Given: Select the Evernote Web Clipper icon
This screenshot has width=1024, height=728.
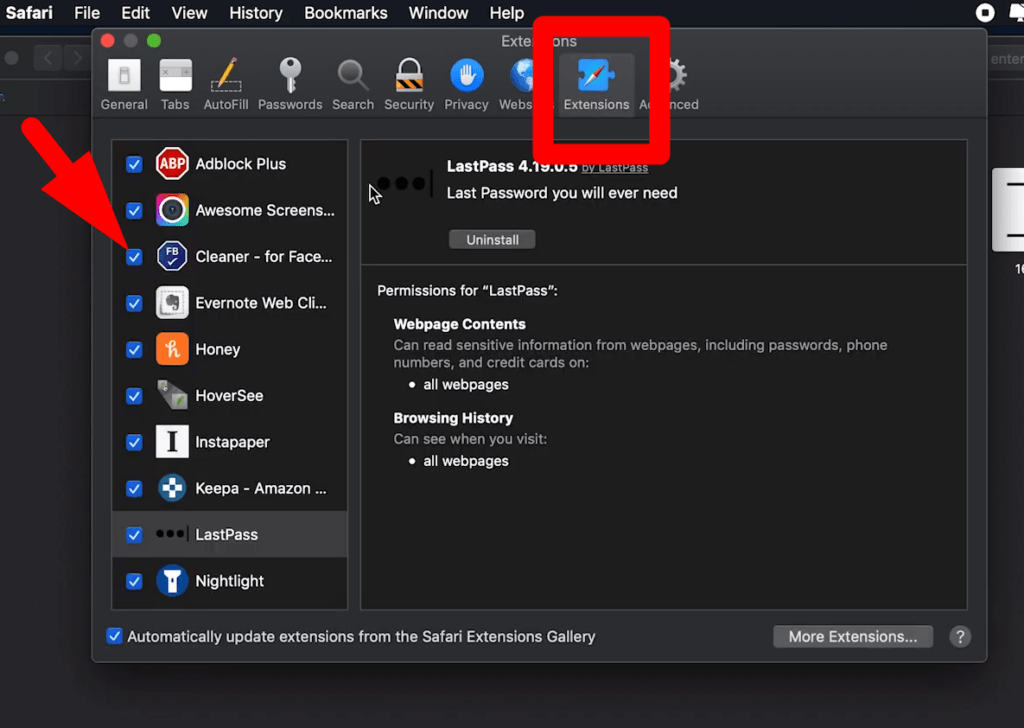Looking at the screenshot, I should [x=172, y=302].
